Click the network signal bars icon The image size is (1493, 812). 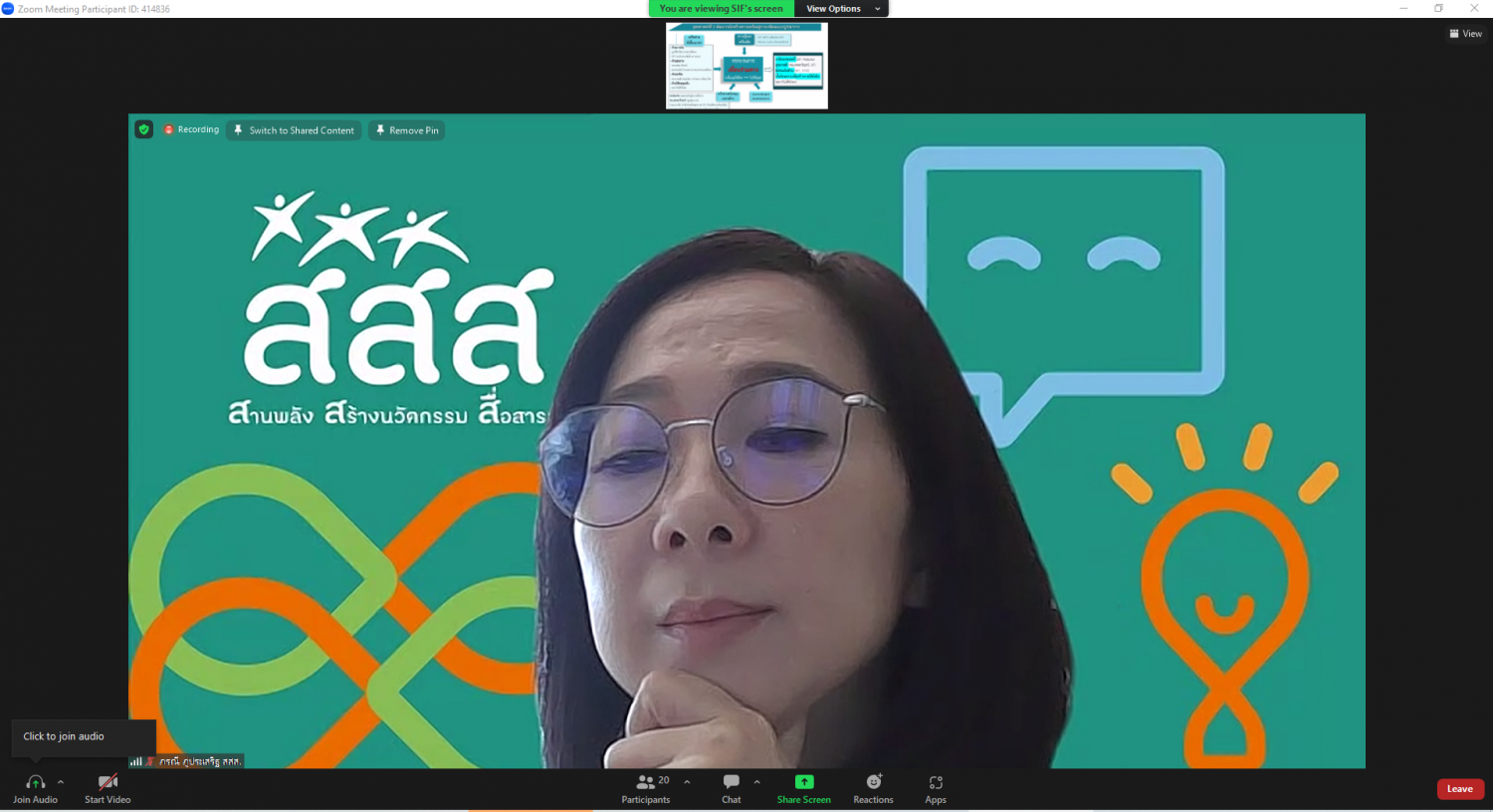pyautogui.click(x=135, y=761)
